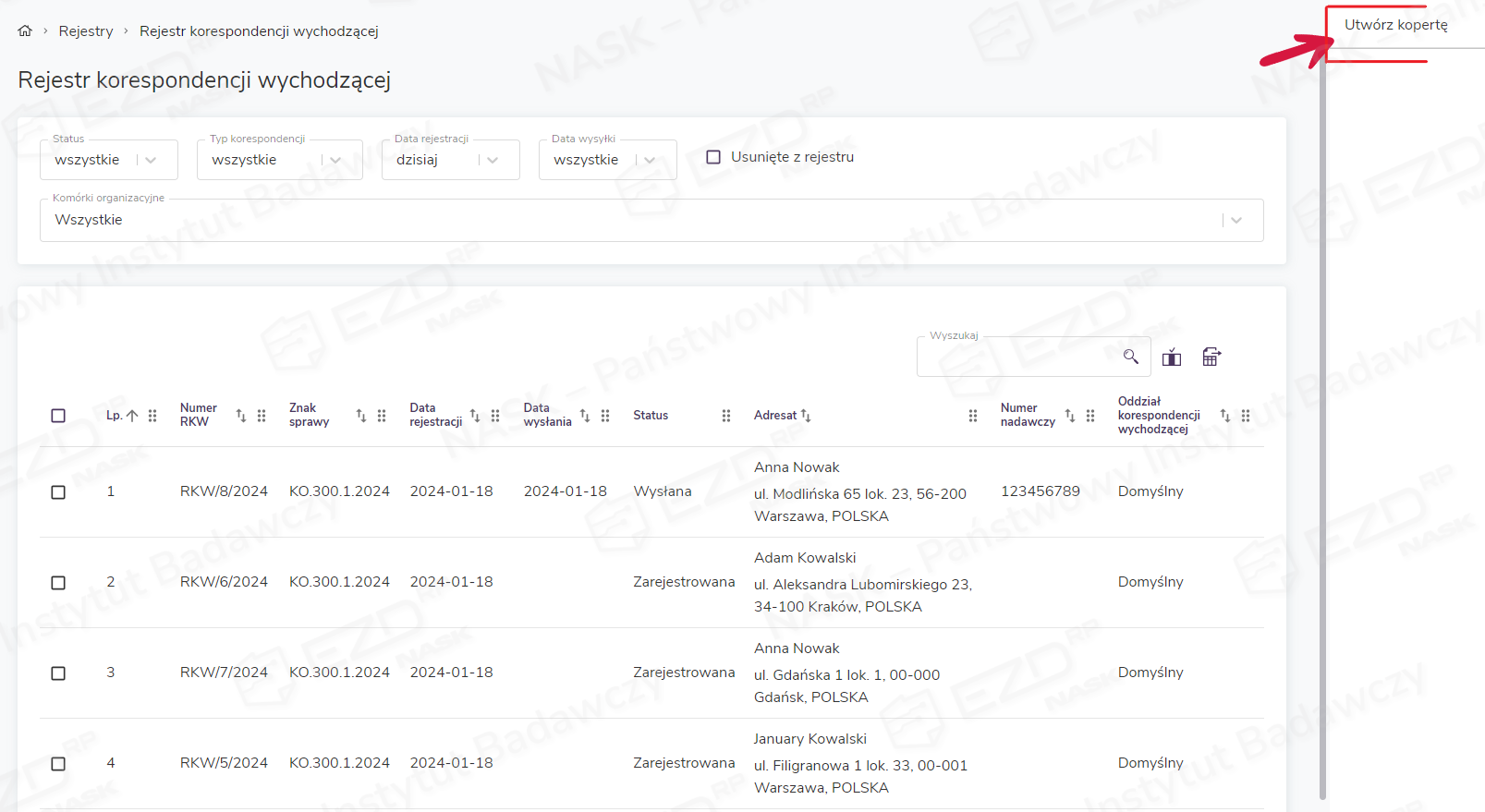
Task: Click the export table icon
Action: pyautogui.click(x=1211, y=358)
